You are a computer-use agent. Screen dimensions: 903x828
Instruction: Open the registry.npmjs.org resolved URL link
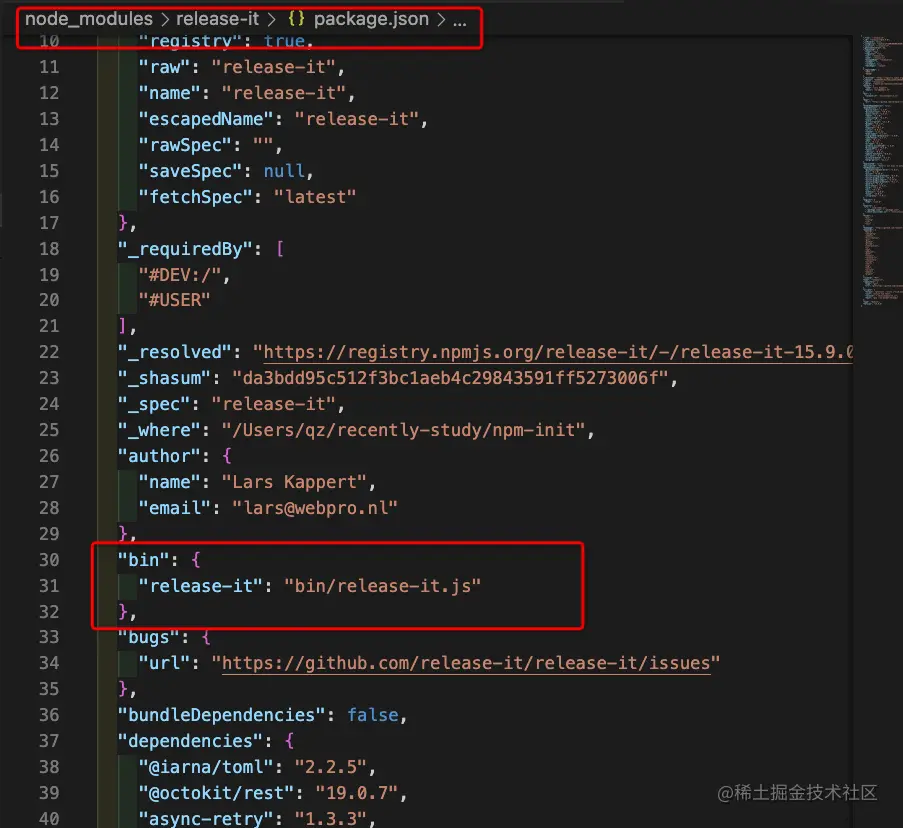558,352
